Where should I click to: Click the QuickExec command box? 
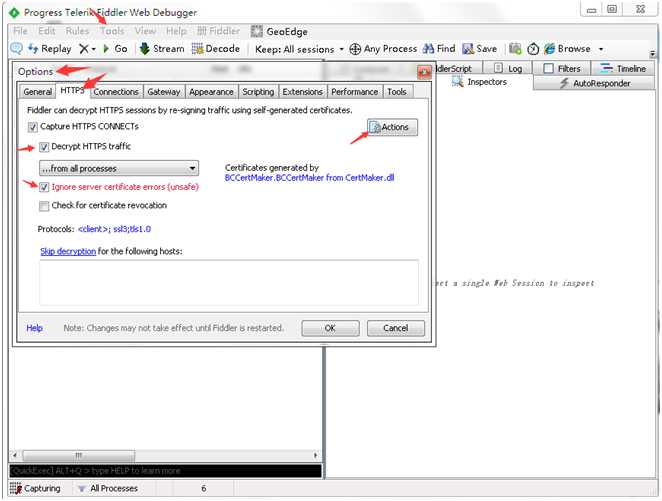click(166, 471)
